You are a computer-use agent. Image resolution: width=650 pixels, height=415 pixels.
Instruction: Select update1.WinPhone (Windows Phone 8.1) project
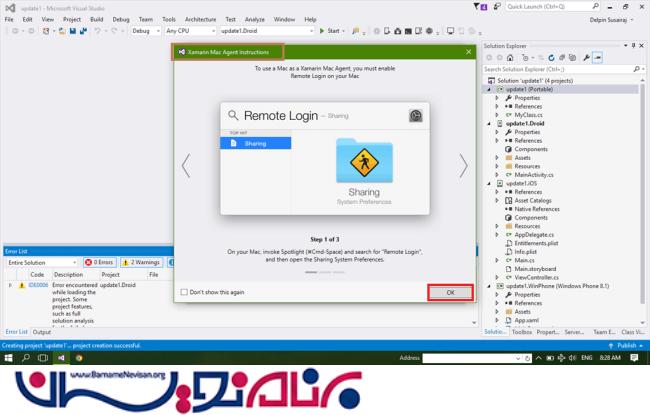point(557,286)
